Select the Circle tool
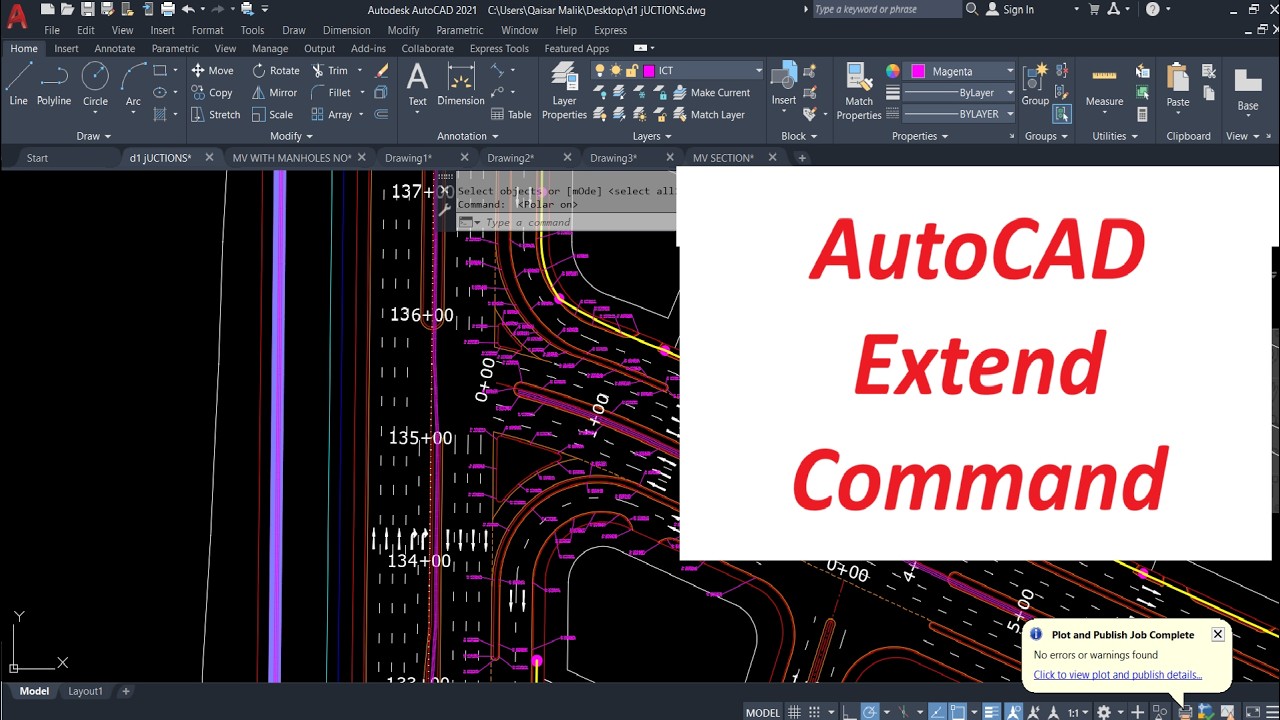Image resolution: width=1280 pixels, height=720 pixels. tap(95, 84)
